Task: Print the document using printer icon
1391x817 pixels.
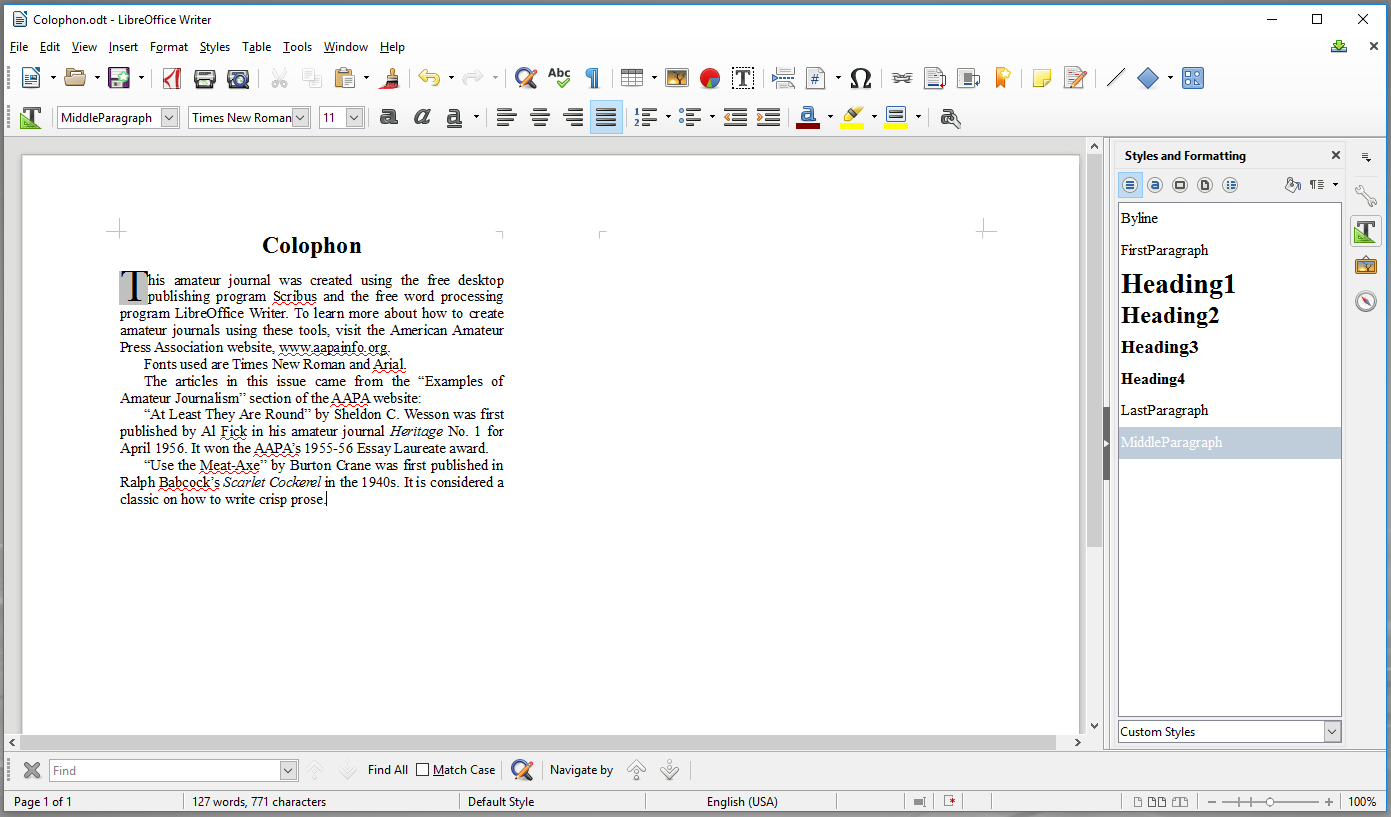Action: pyautogui.click(x=205, y=78)
